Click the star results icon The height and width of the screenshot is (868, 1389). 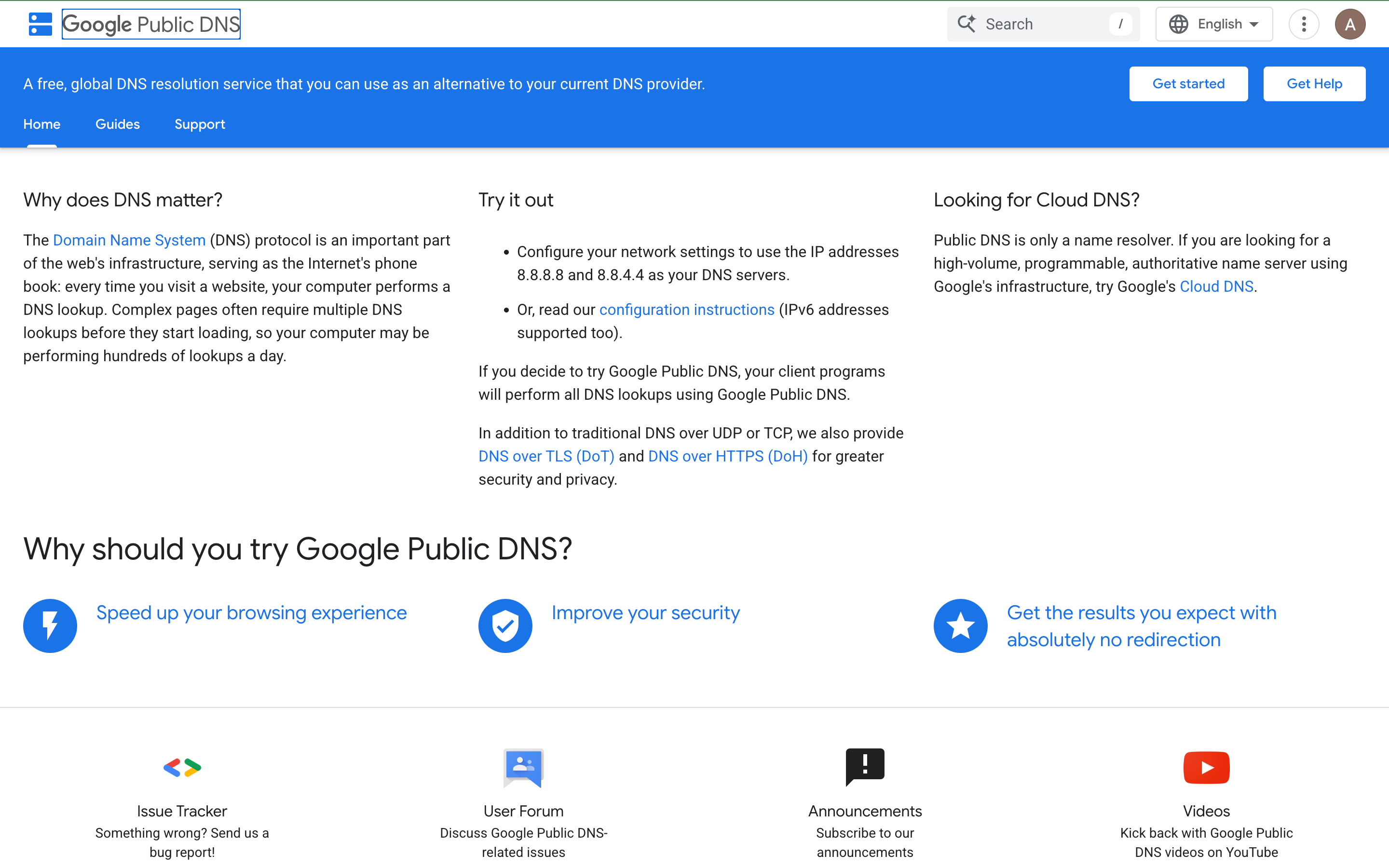tap(960, 626)
